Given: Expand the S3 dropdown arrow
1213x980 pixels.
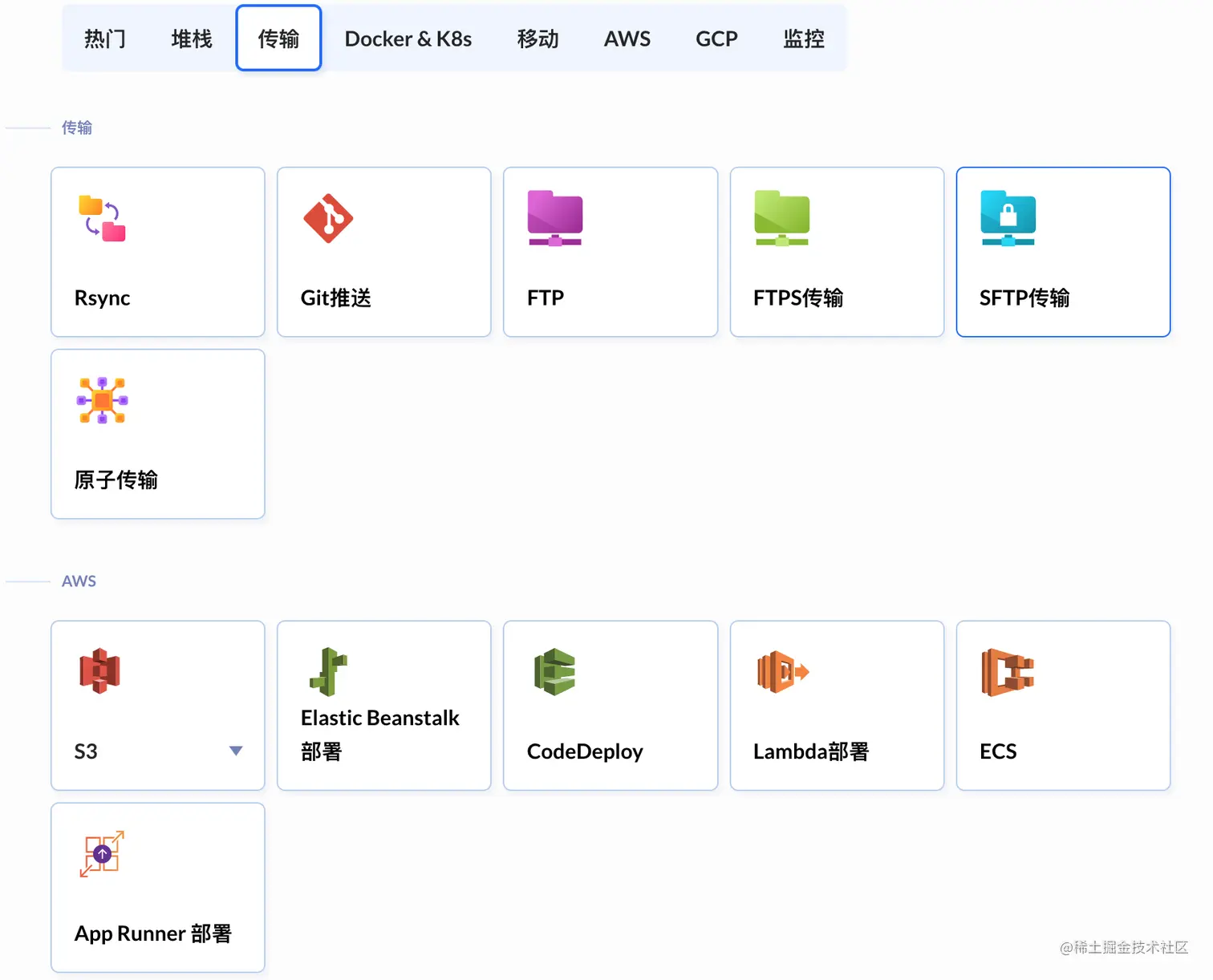Looking at the screenshot, I should click(236, 751).
